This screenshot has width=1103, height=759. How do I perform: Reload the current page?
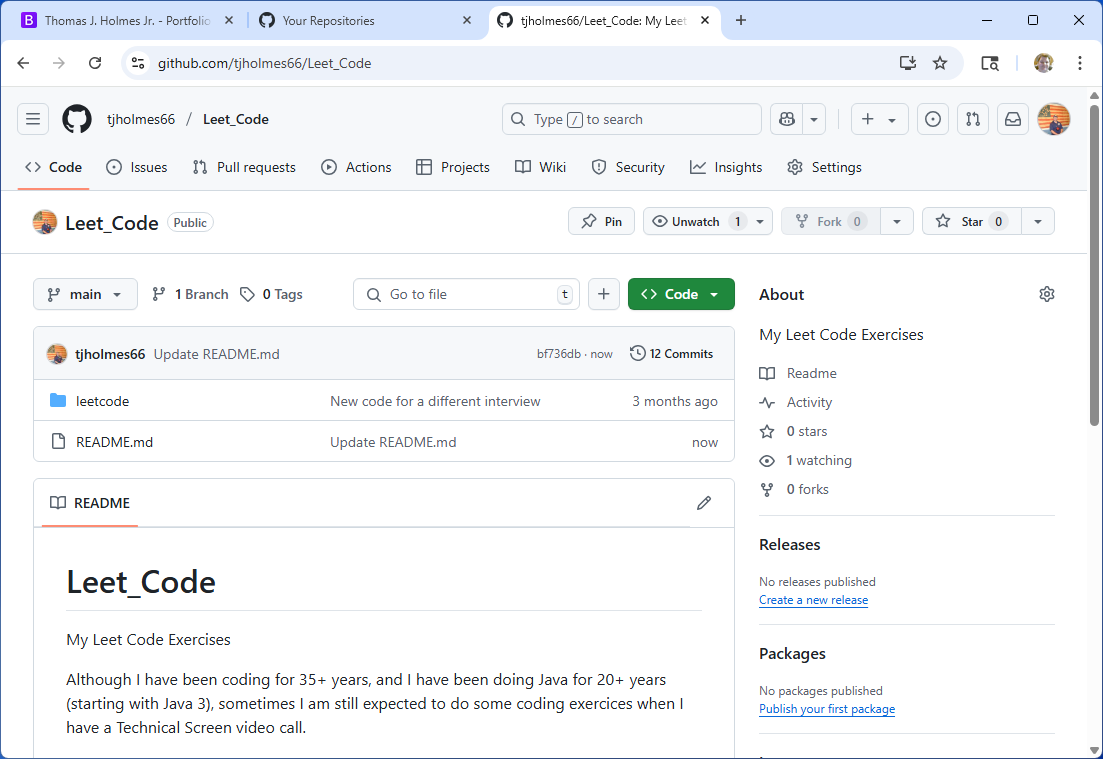tap(95, 63)
